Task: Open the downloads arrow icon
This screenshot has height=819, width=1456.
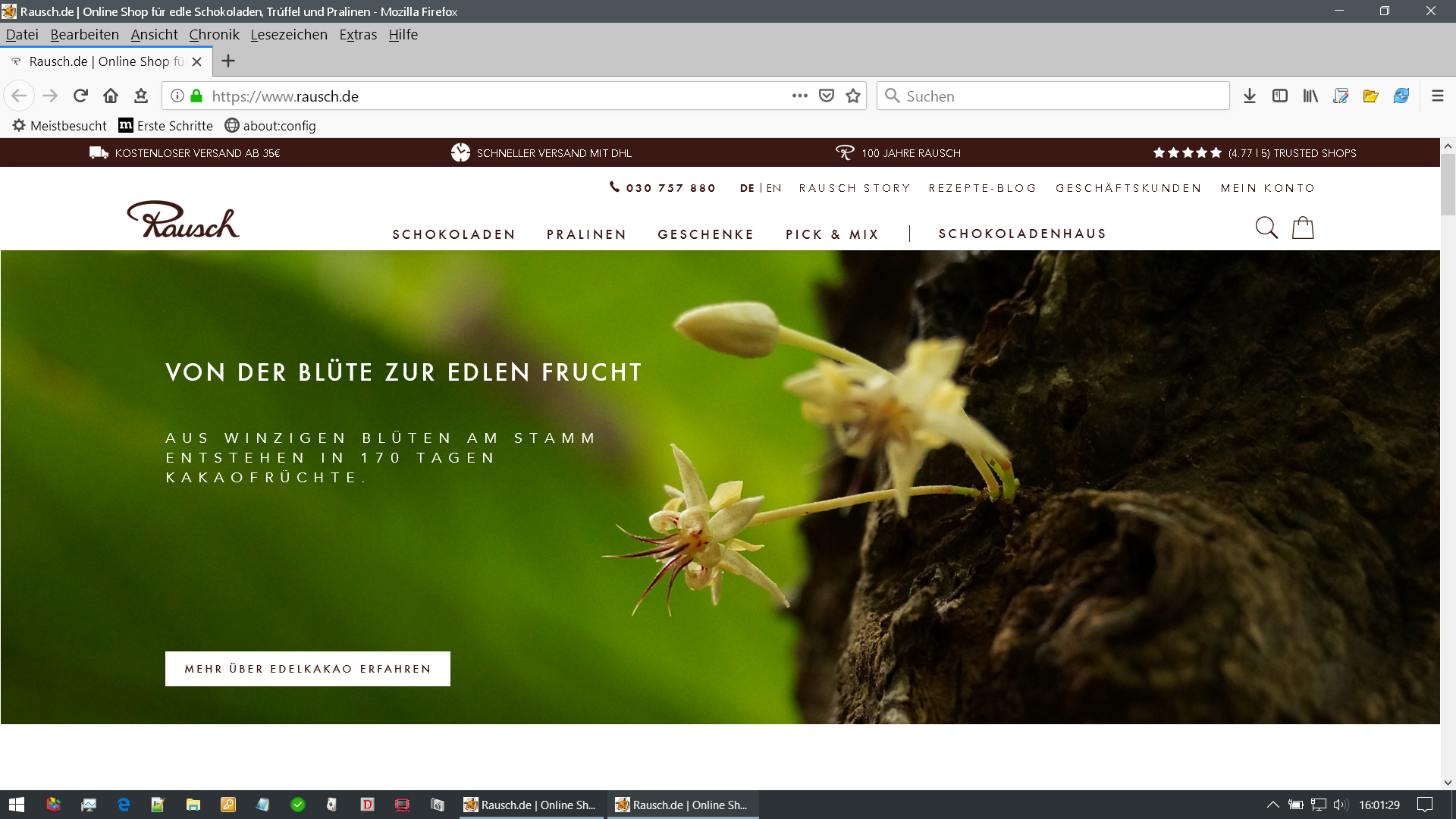Action: click(1250, 96)
